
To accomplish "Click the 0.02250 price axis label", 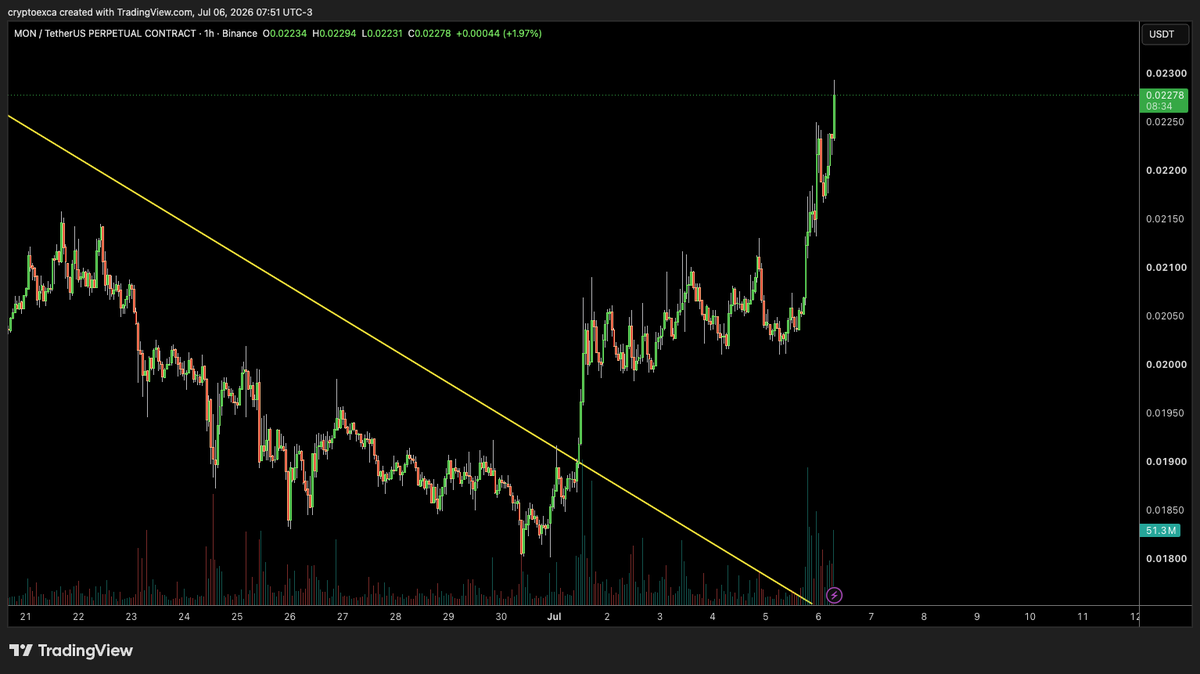I will [1166, 122].
